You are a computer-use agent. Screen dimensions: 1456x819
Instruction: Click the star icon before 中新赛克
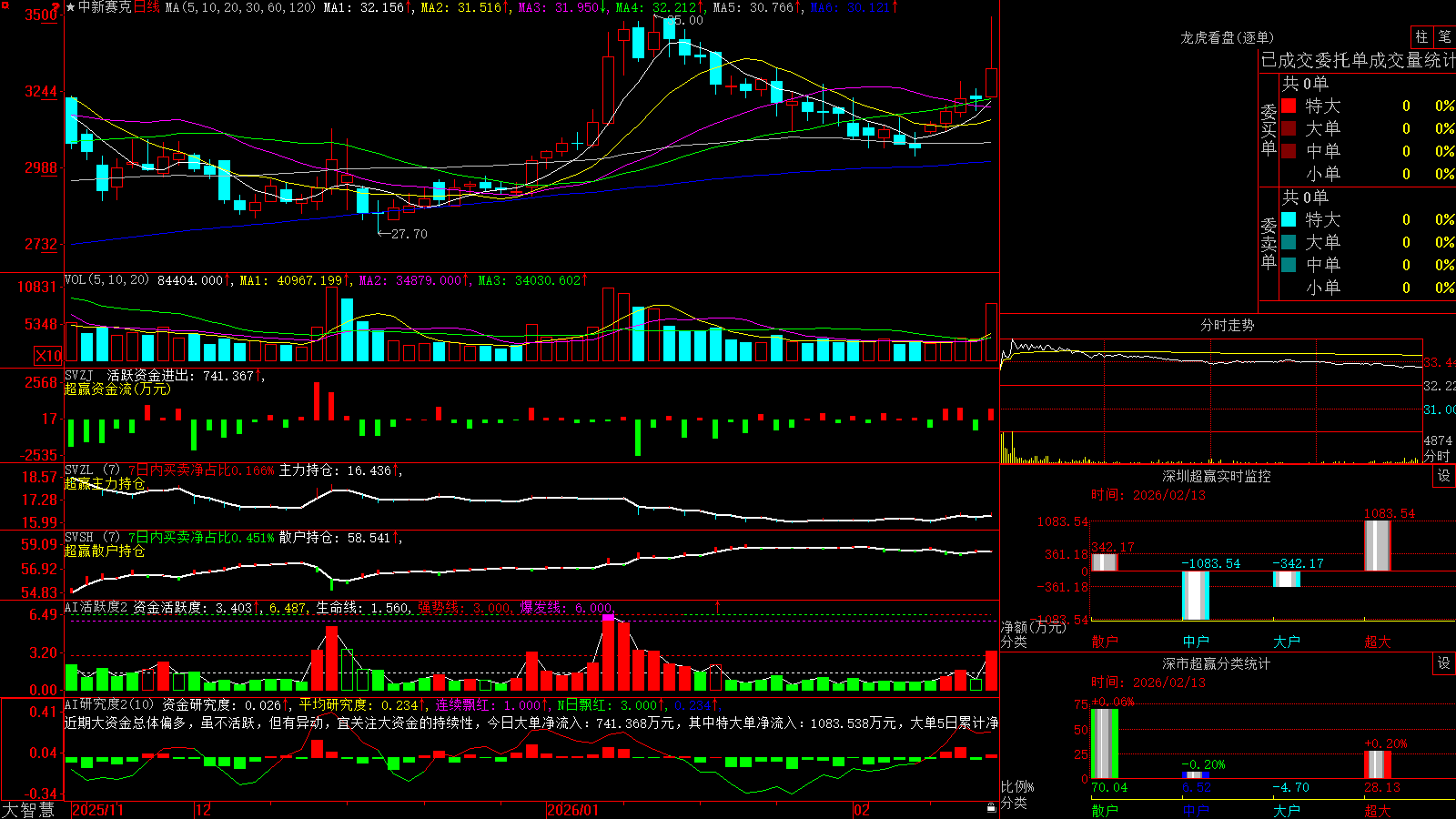71,7
